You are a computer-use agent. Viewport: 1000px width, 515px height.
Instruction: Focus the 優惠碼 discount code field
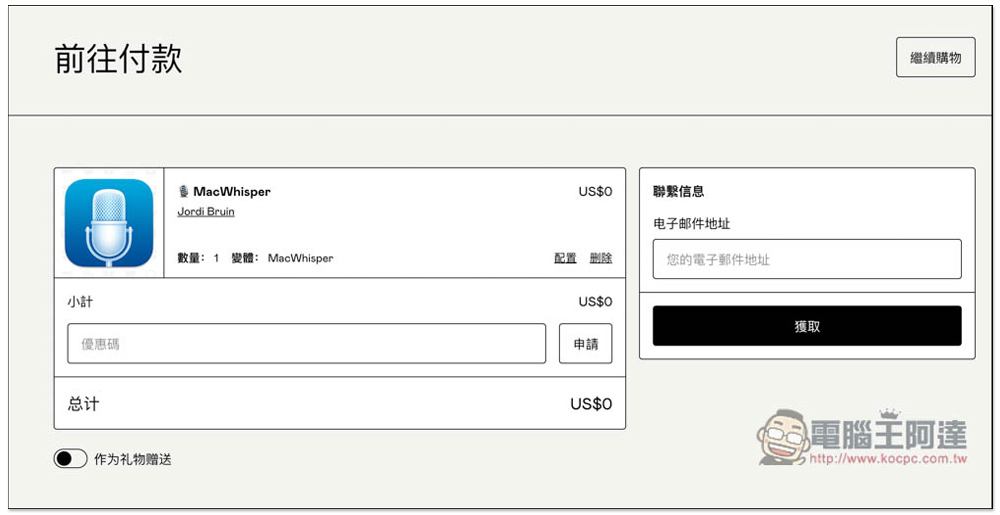point(307,344)
